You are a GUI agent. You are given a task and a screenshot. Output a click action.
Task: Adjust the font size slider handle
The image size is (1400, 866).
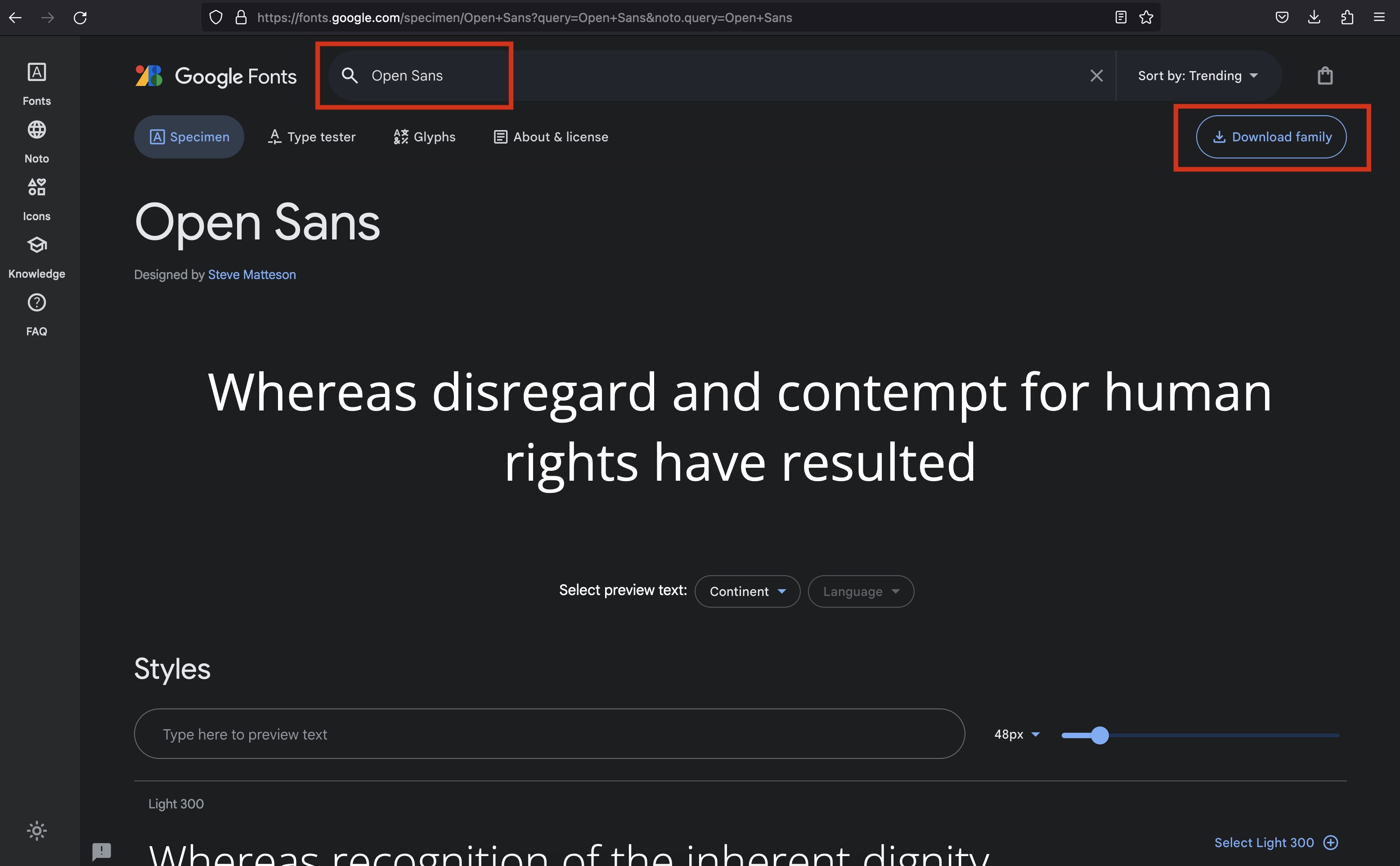click(1099, 735)
